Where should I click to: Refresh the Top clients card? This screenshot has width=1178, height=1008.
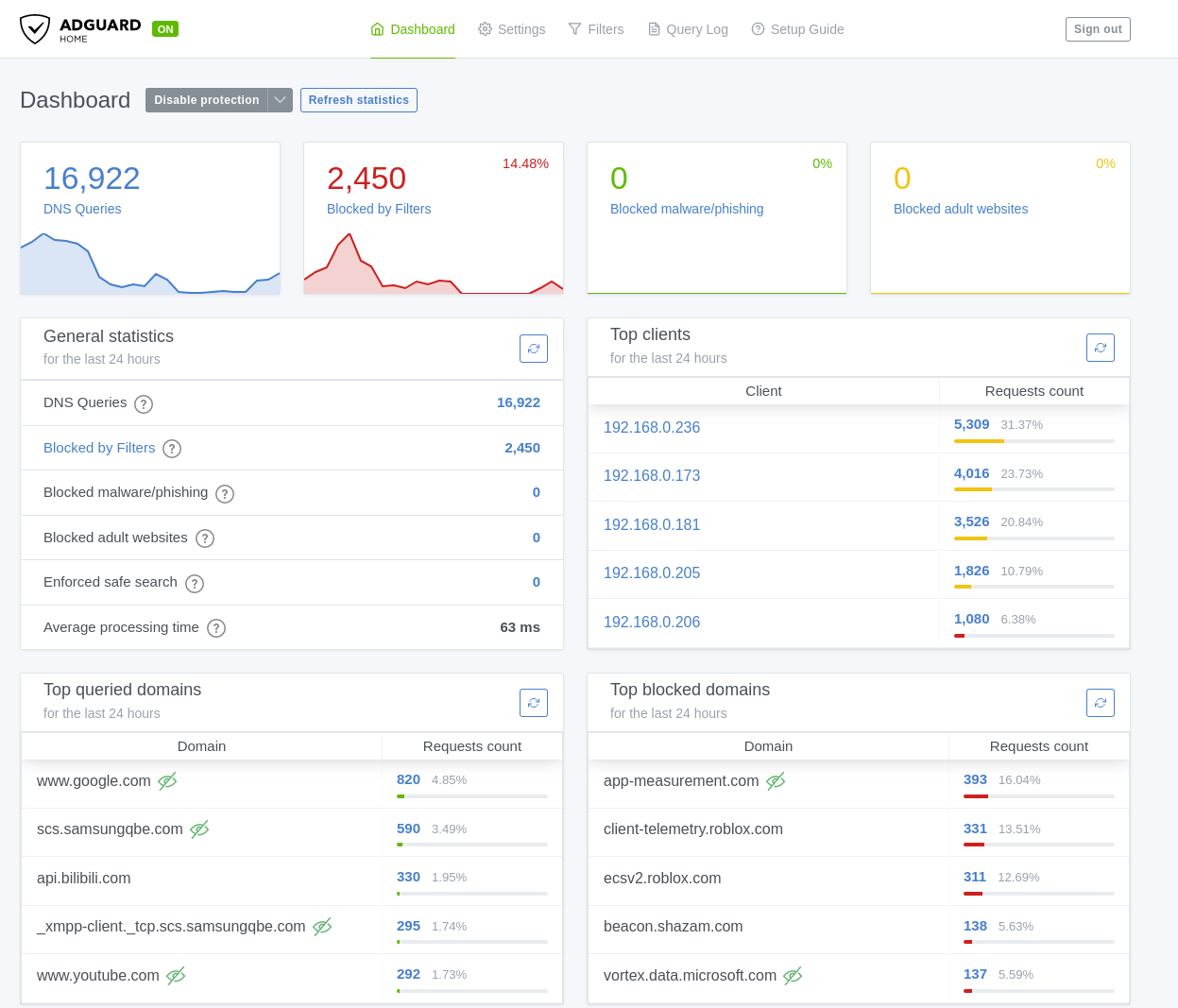coord(1100,348)
